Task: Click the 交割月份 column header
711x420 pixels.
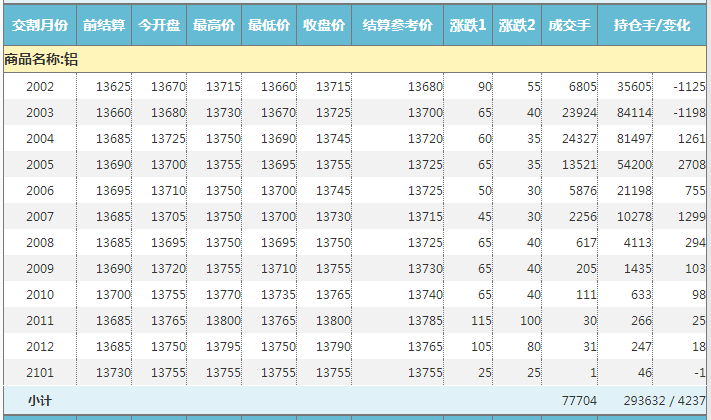Action: [40, 24]
